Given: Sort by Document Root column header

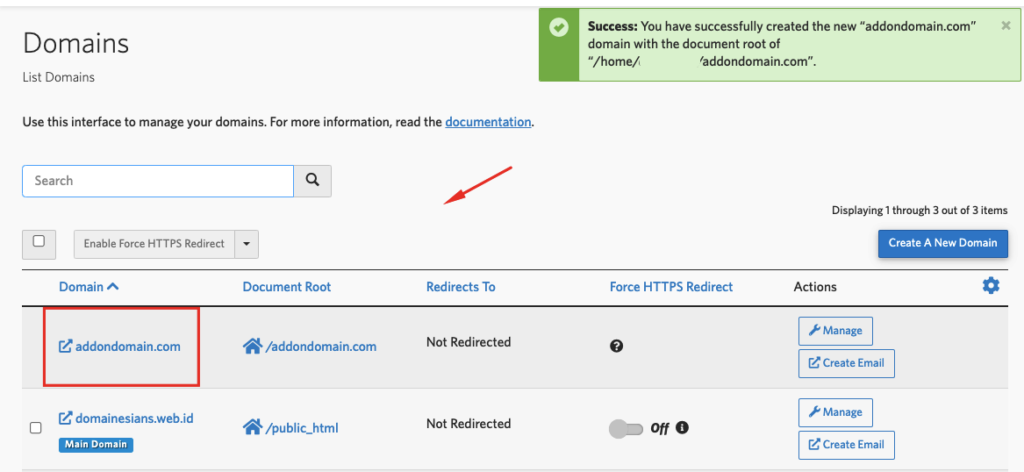Looking at the screenshot, I should 287,287.
